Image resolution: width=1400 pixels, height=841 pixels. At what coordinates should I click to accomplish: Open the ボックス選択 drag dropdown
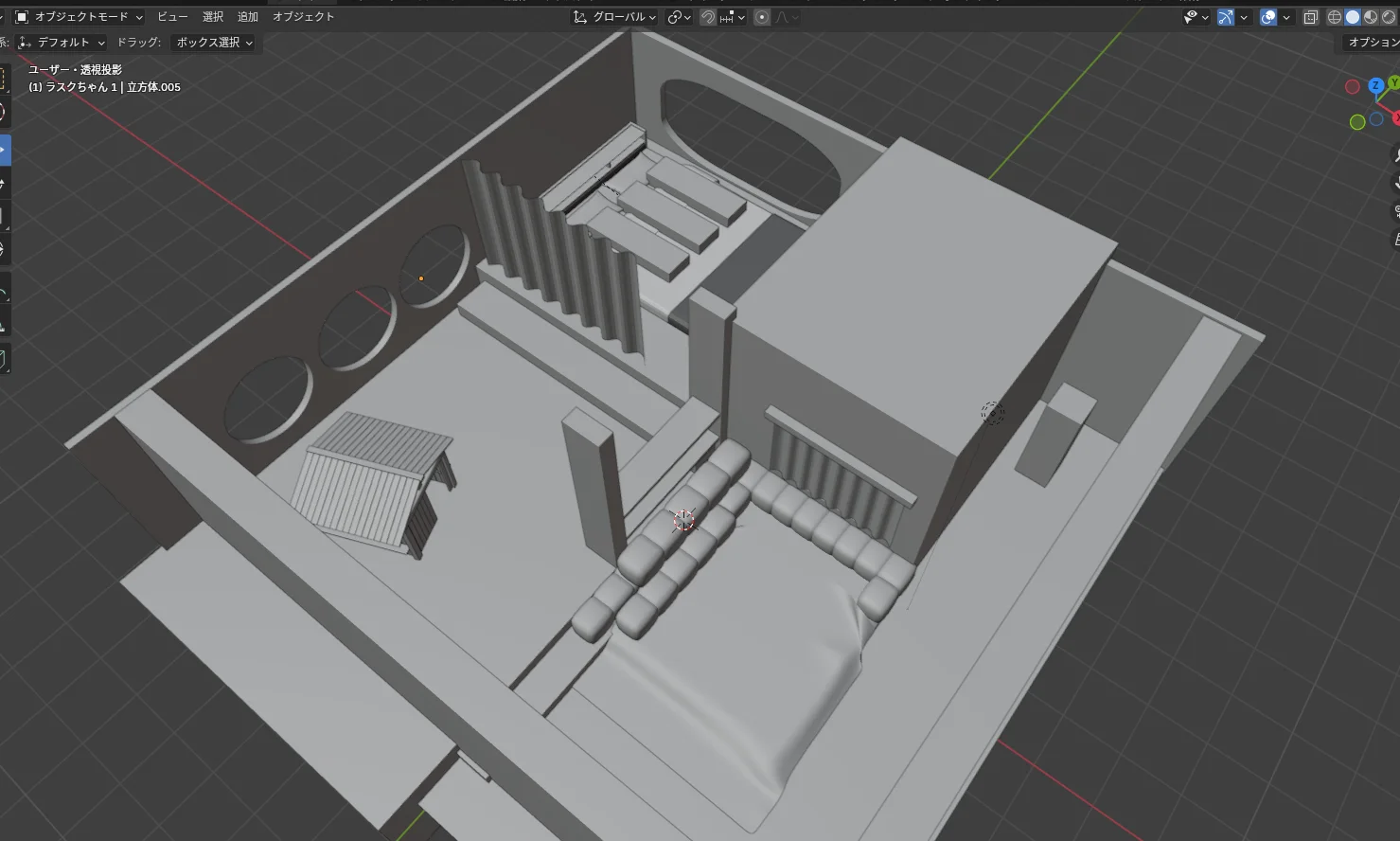point(214,43)
